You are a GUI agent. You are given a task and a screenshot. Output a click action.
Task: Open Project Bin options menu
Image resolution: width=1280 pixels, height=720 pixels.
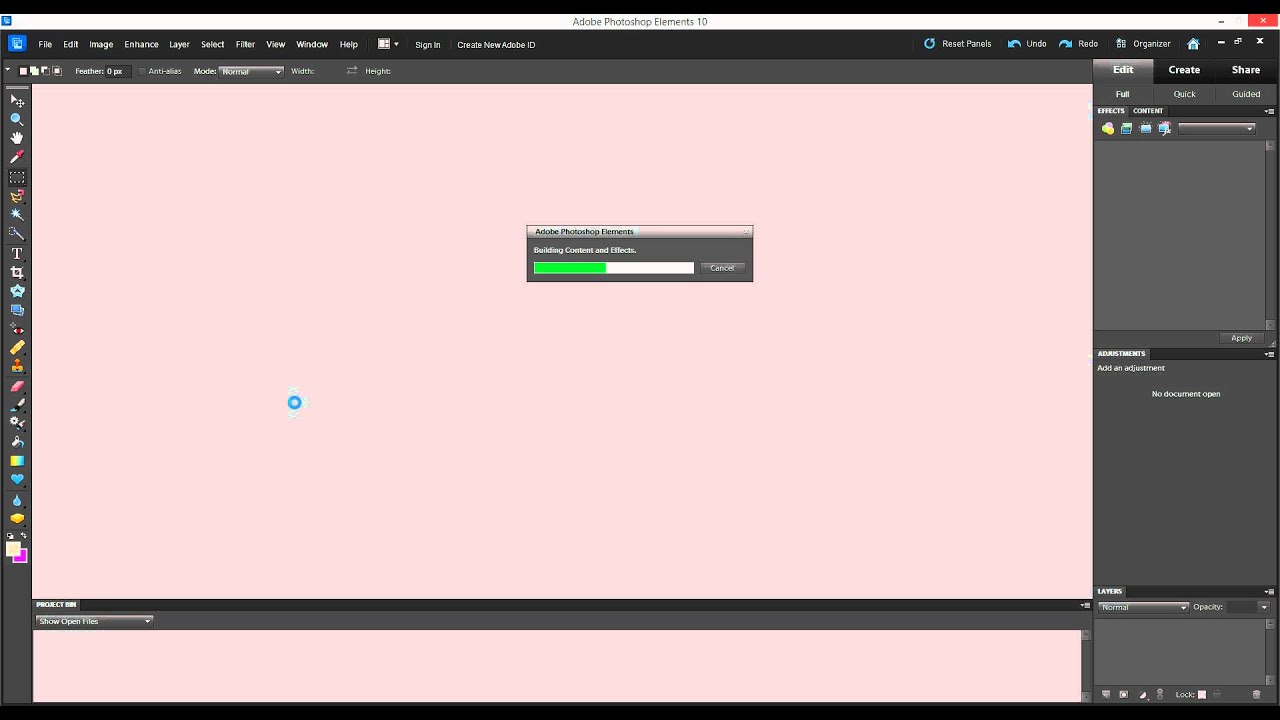1085,605
